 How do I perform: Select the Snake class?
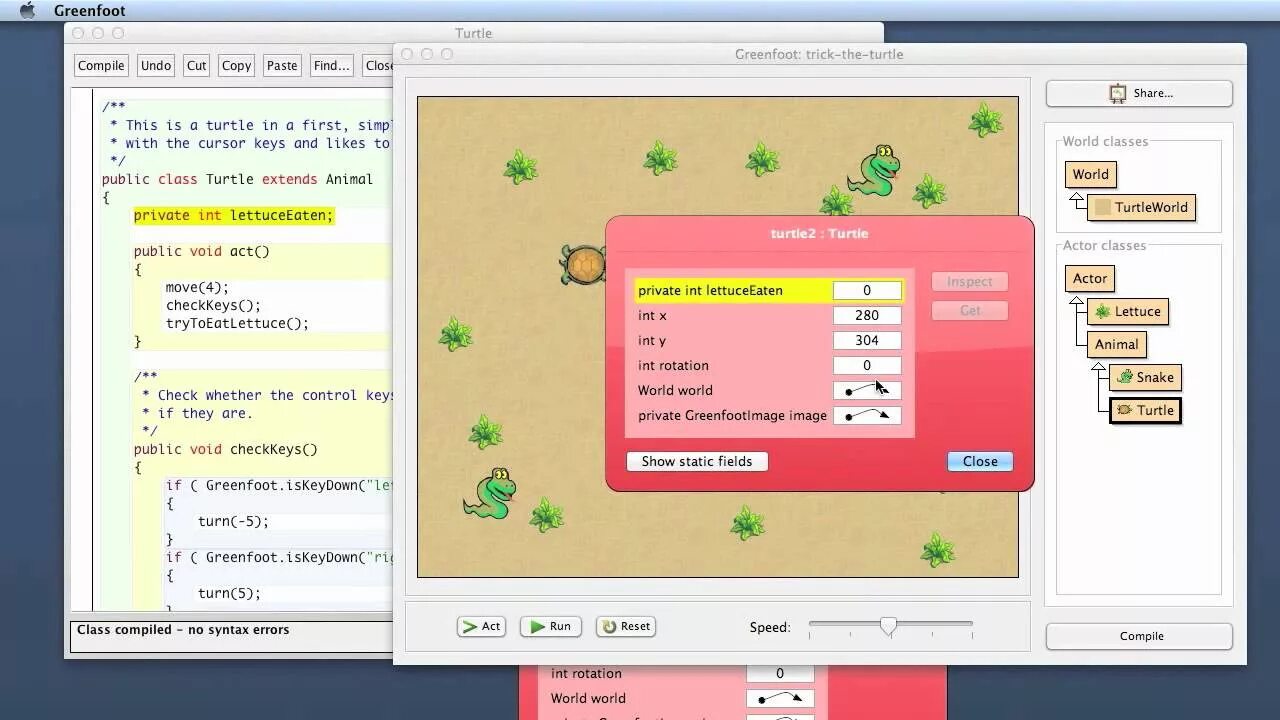tap(1145, 377)
